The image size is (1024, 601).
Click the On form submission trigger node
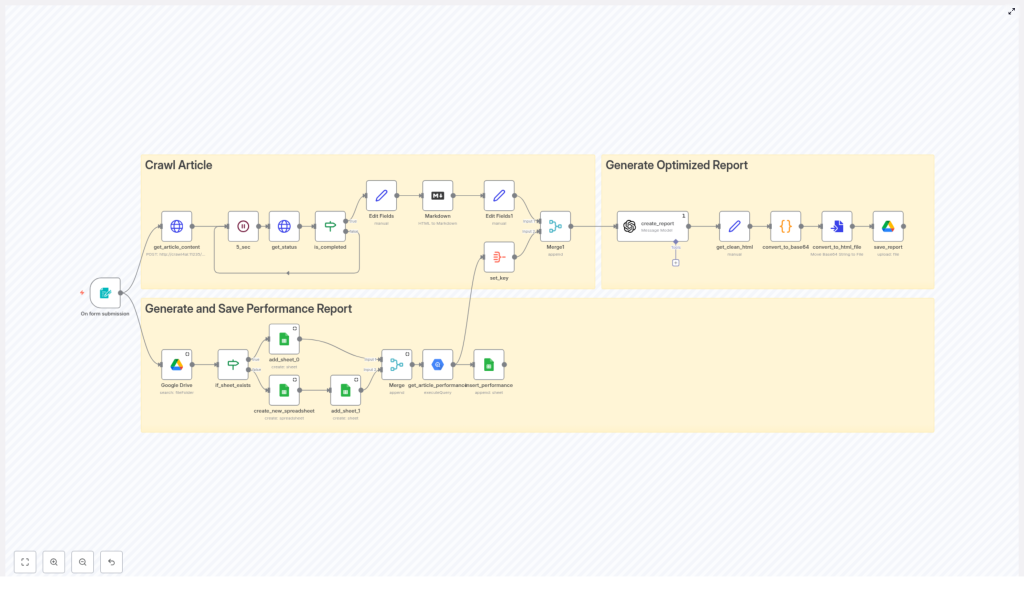105,293
